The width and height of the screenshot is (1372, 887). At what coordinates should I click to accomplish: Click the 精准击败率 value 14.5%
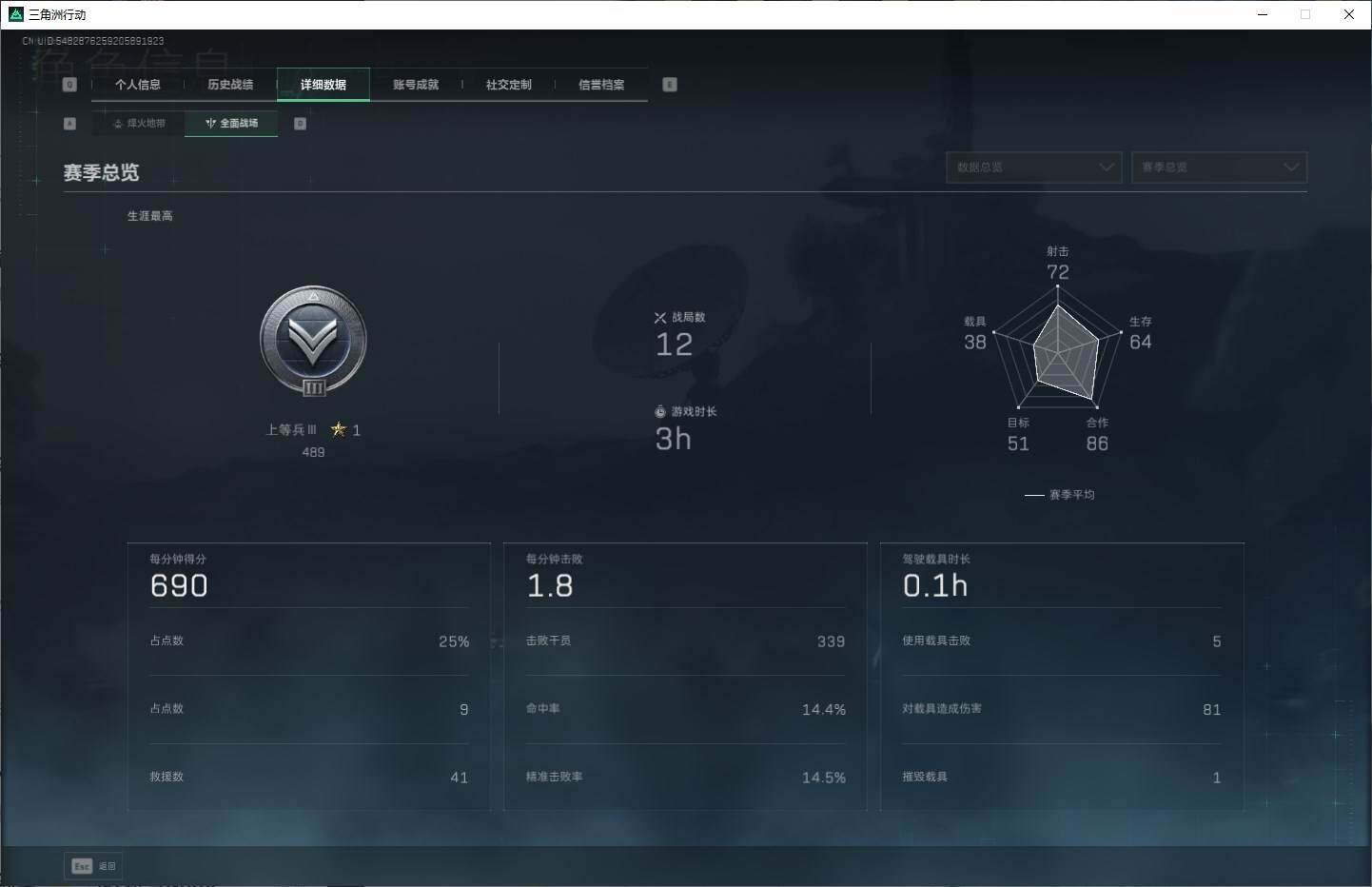coord(824,778)
